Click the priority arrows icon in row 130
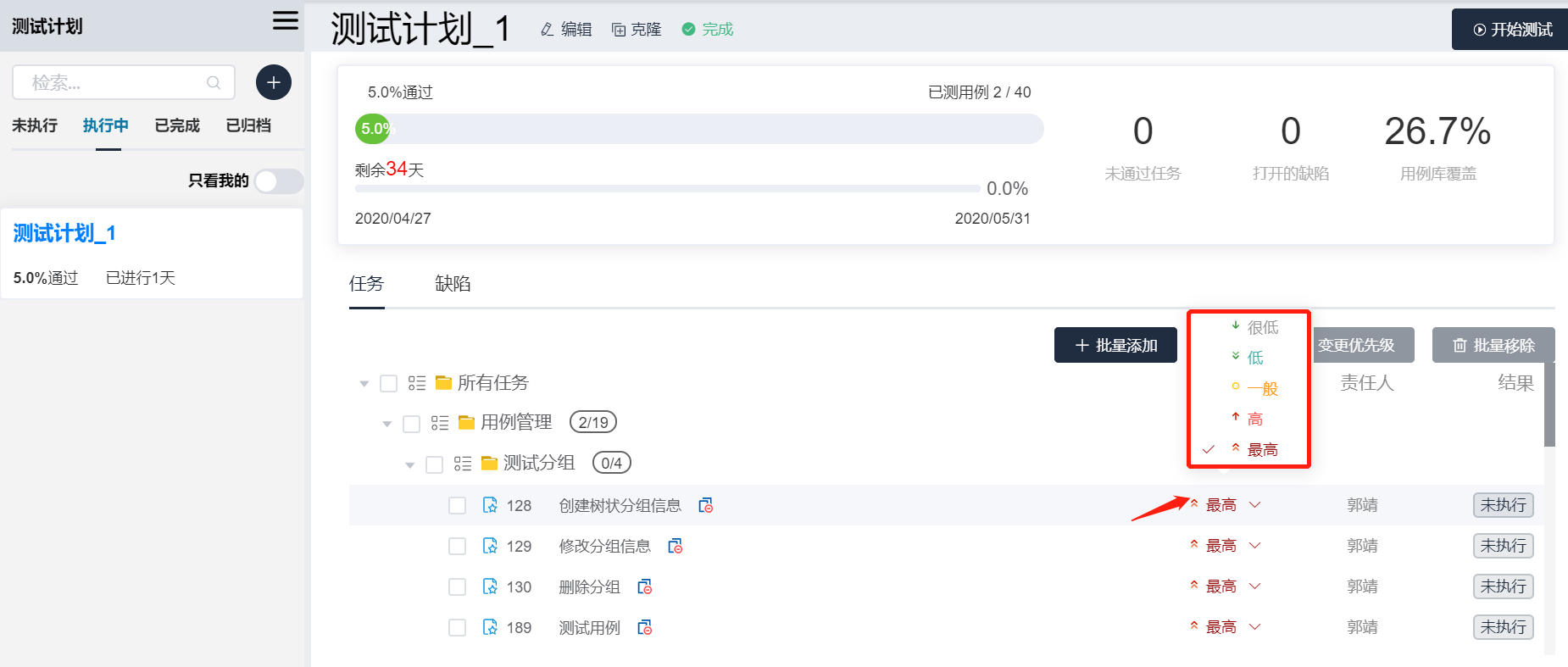The height and width of the screenshot is (667, 1568). [1194, 585]
